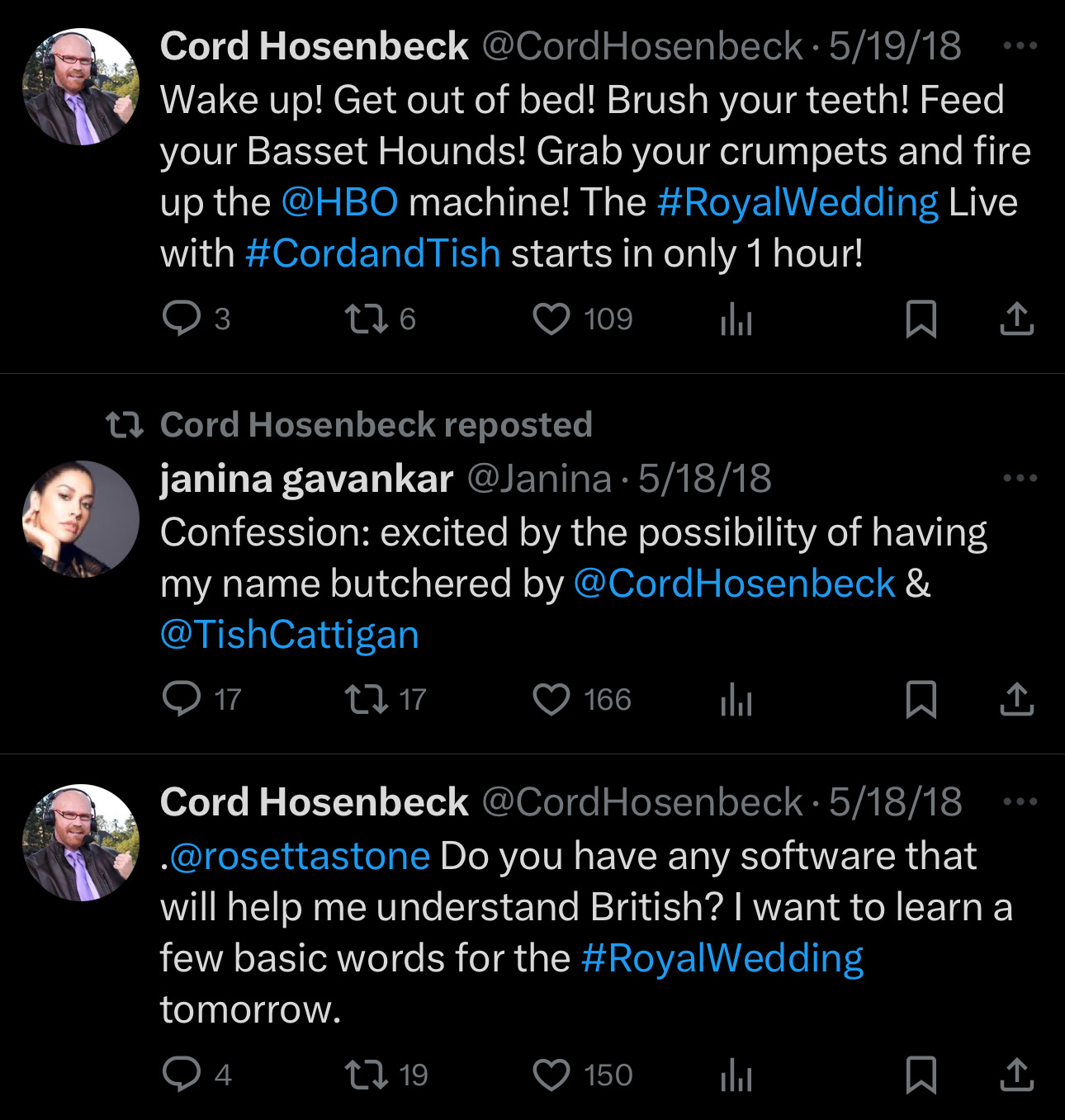Open janina gavankar's profile picture

(81, 518)
